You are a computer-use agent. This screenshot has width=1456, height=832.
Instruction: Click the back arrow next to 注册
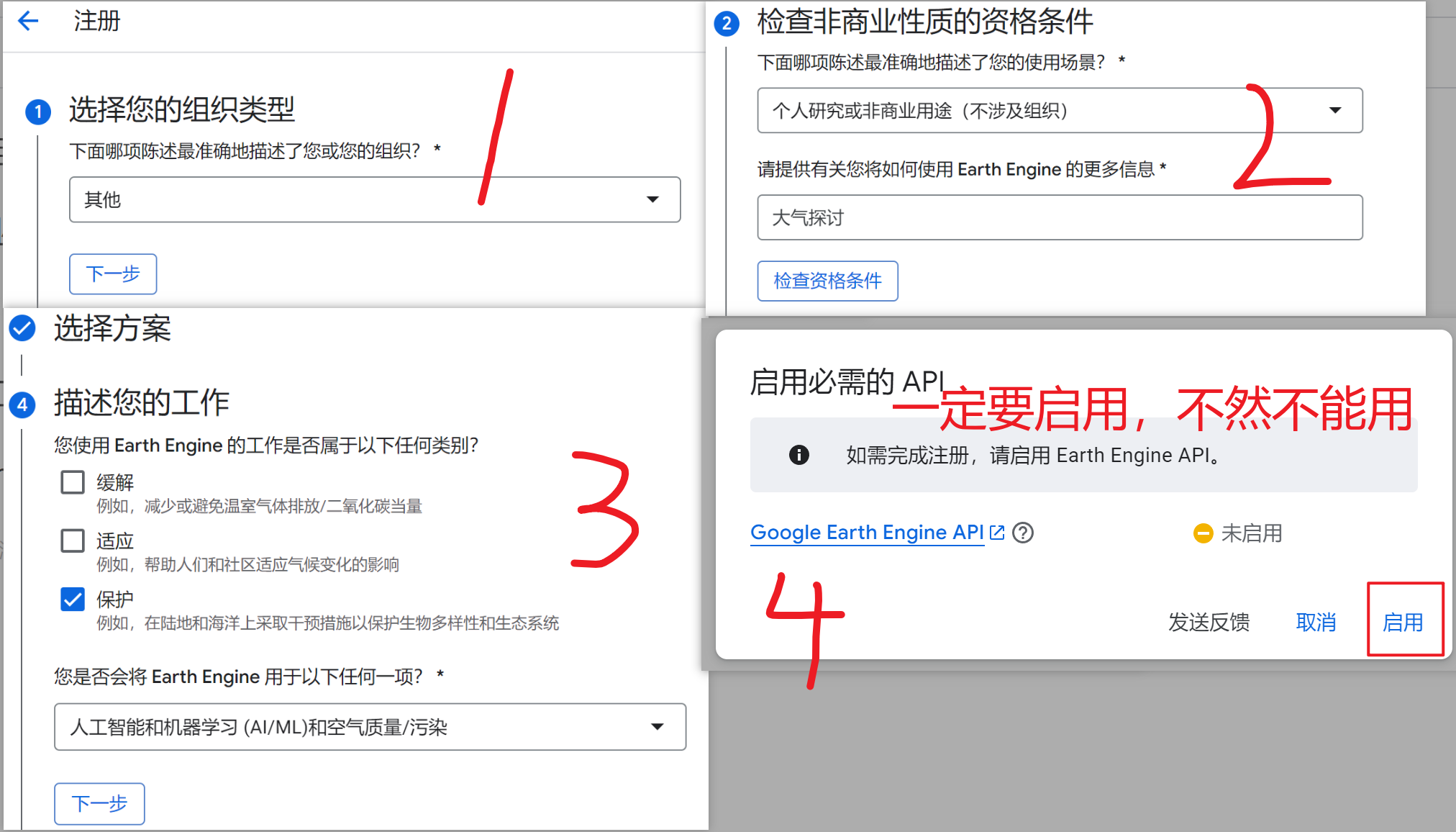(28, 21)
